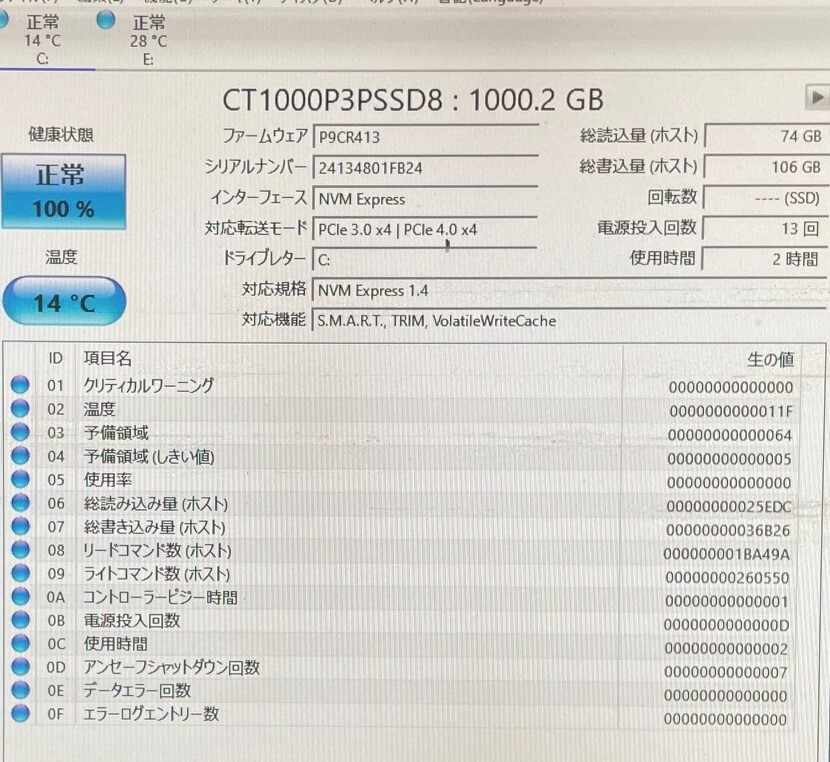
Task: Click raw value 0000000000011F
Action: [731, 411]
